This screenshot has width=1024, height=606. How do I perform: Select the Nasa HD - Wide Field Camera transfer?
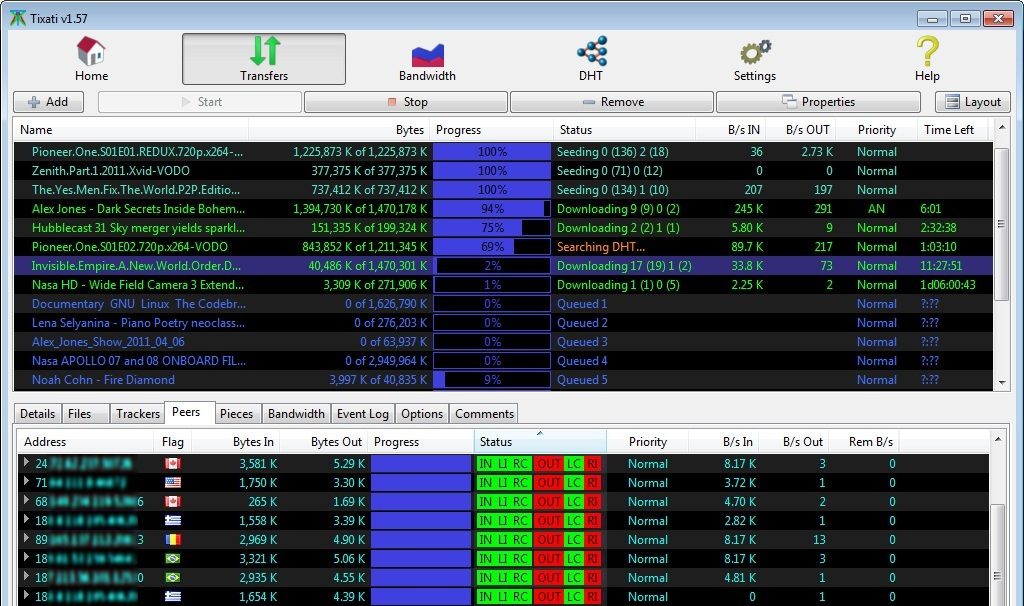click(503, 285)
